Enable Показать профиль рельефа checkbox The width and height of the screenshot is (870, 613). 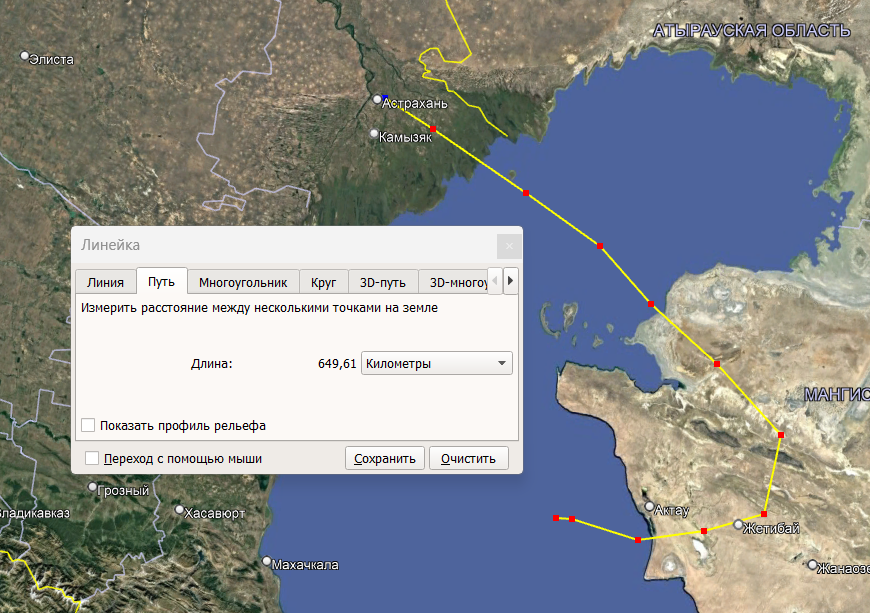click(88, 425)
